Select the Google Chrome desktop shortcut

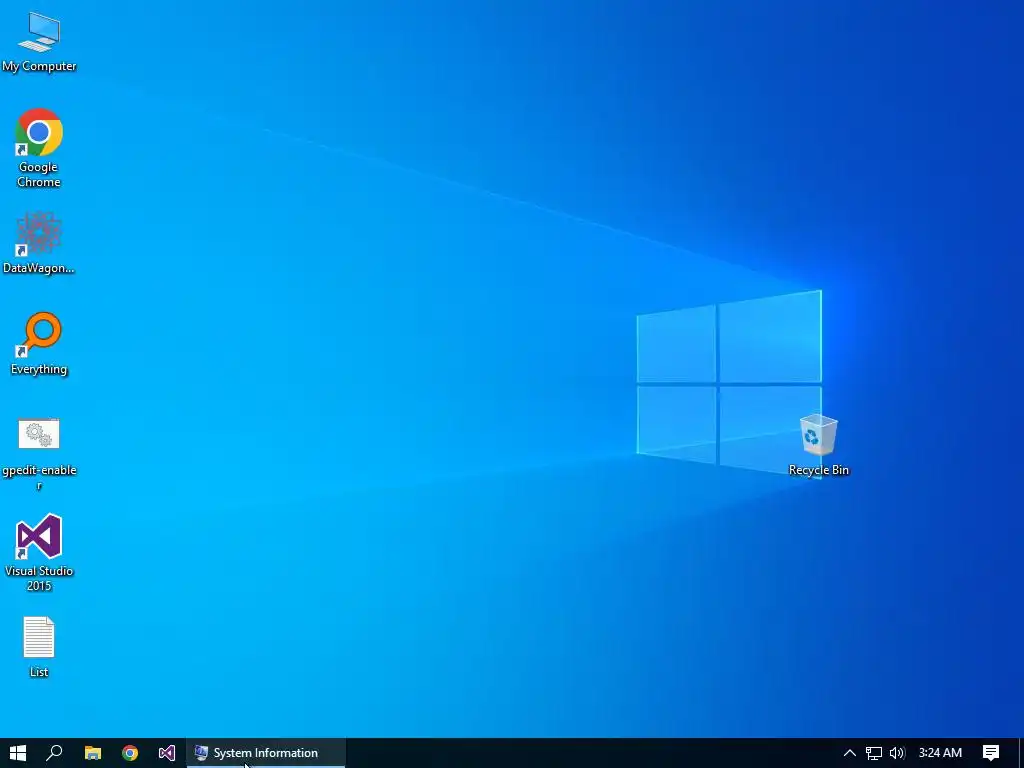(39, 149)
